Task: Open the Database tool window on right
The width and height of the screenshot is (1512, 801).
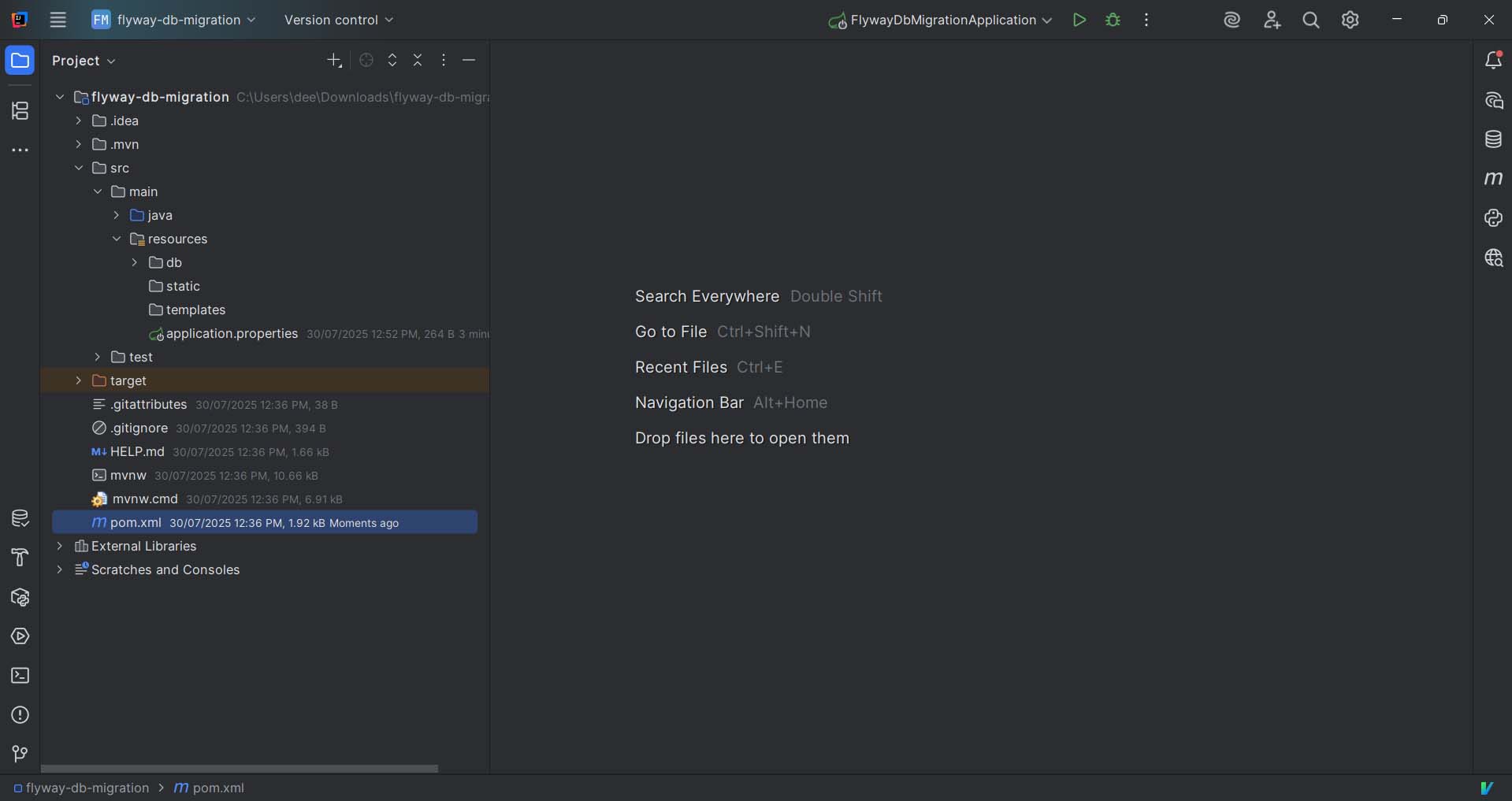Action: [1493, 139]
